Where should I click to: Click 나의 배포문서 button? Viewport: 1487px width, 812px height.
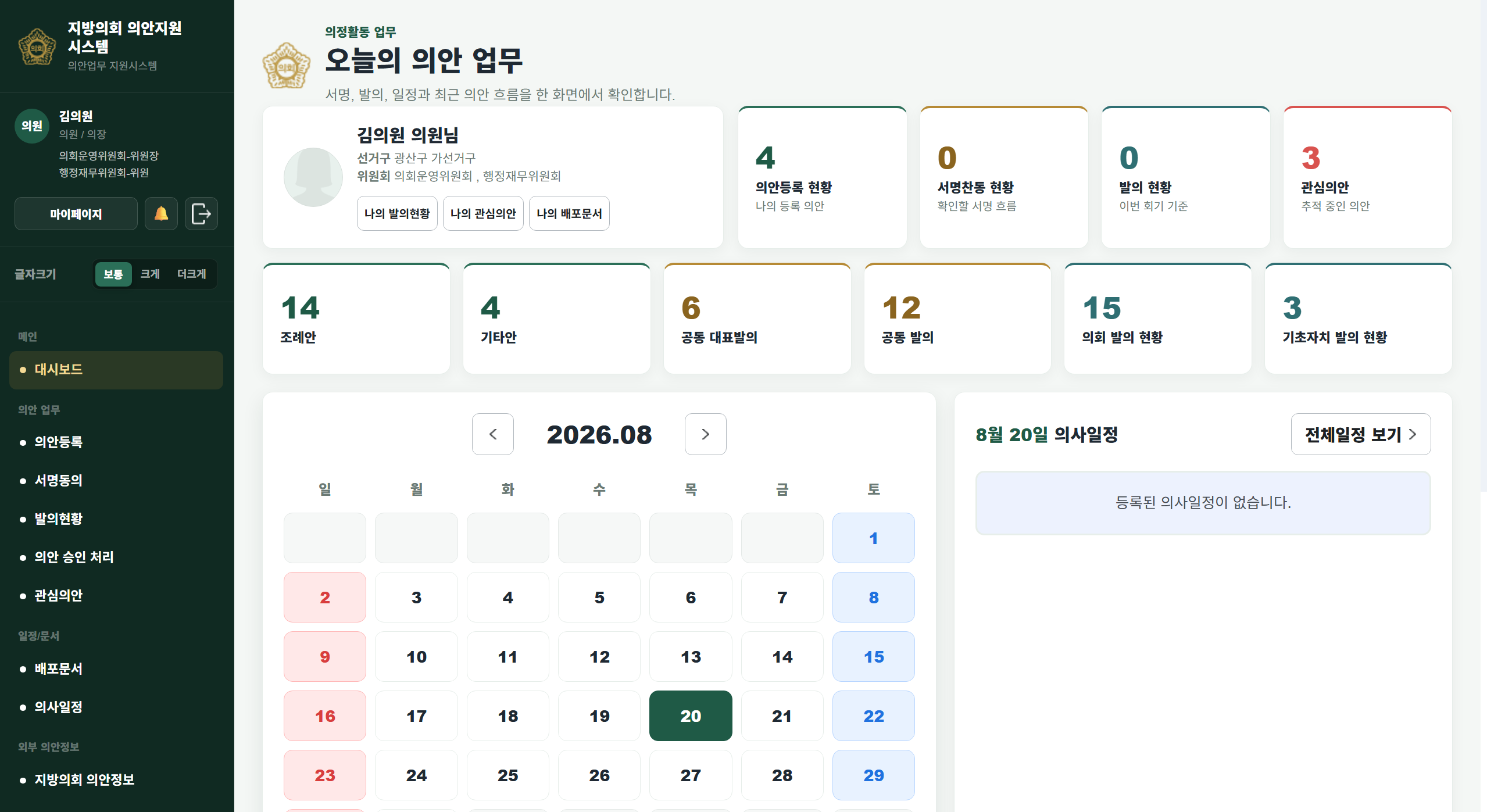click(x=569, y=213)
